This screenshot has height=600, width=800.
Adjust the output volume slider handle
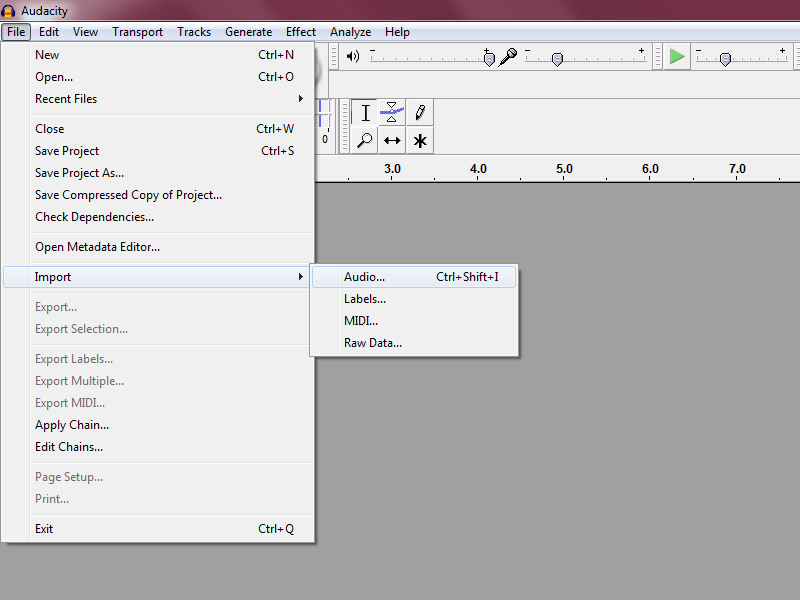click(x=489, y=60)
